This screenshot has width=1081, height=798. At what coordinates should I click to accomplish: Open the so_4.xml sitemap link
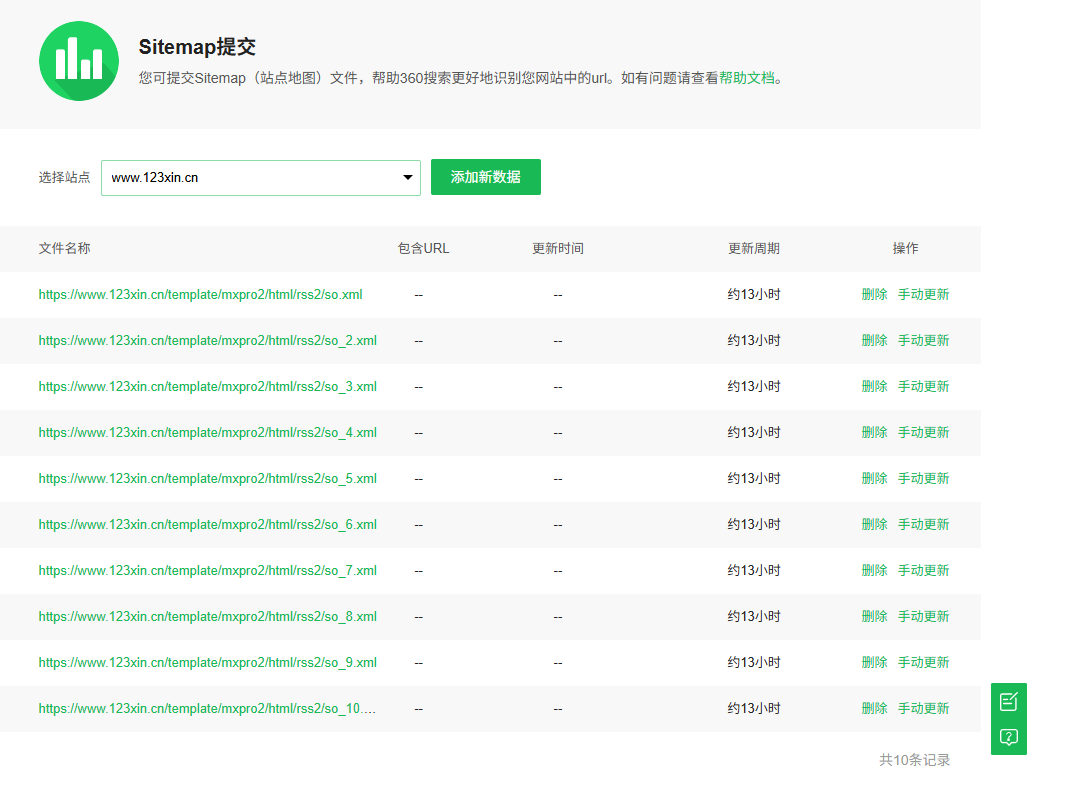(x=208, y=433)
